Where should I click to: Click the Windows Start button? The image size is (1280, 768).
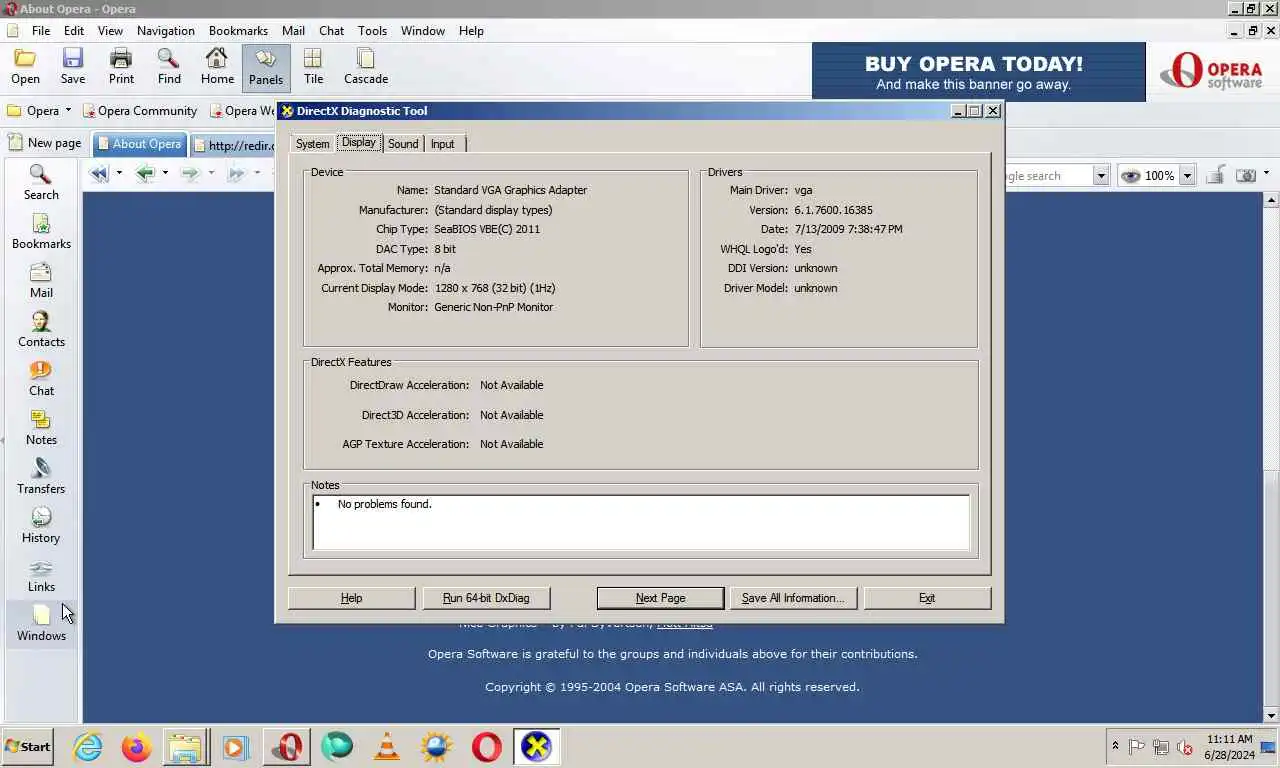tap(28, 746)
